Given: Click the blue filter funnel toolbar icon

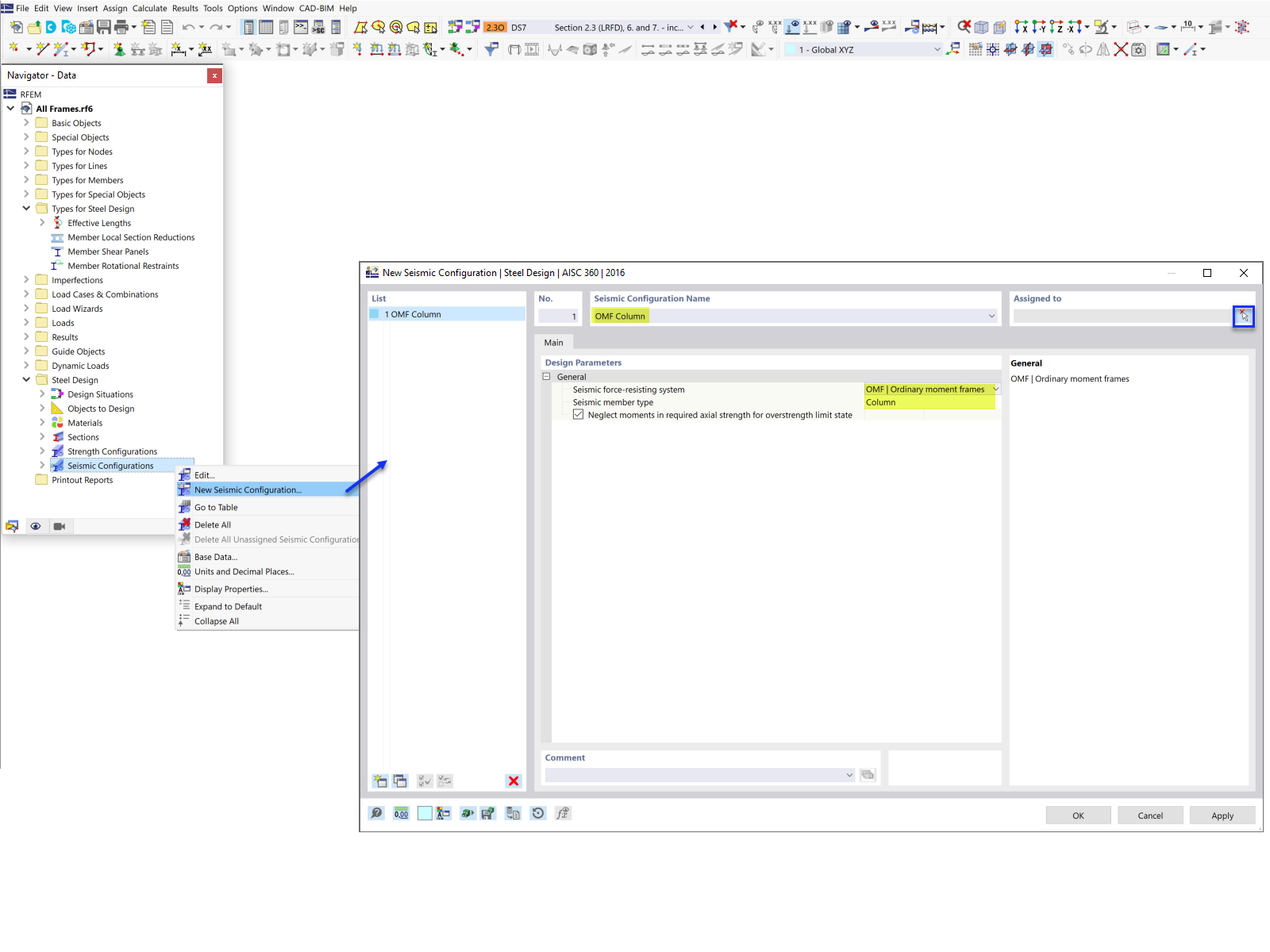Looking at the screenshot, I should [x=491, y=49].
